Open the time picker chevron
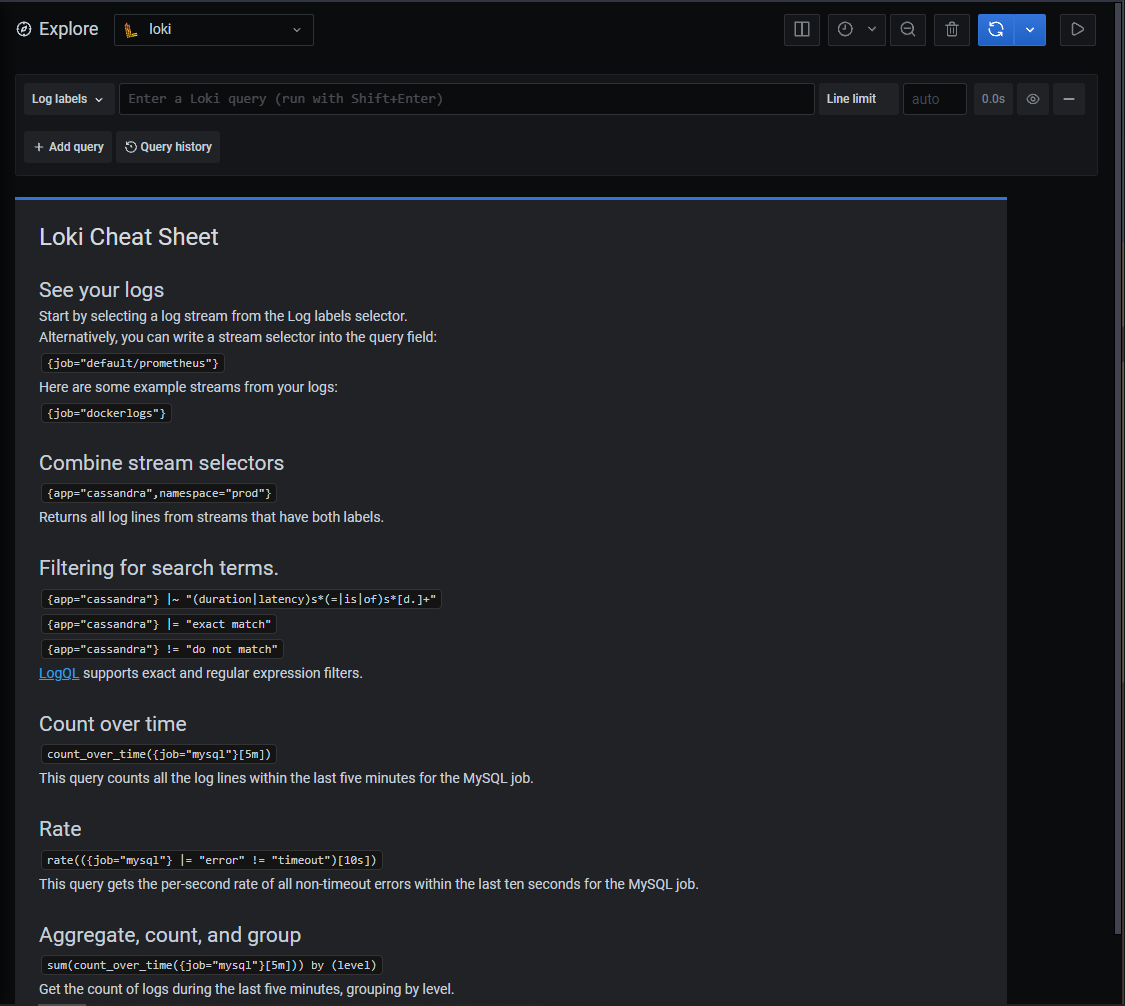Image resolution: width=1125 pixels, height=1006 pixels. point(872,29)
